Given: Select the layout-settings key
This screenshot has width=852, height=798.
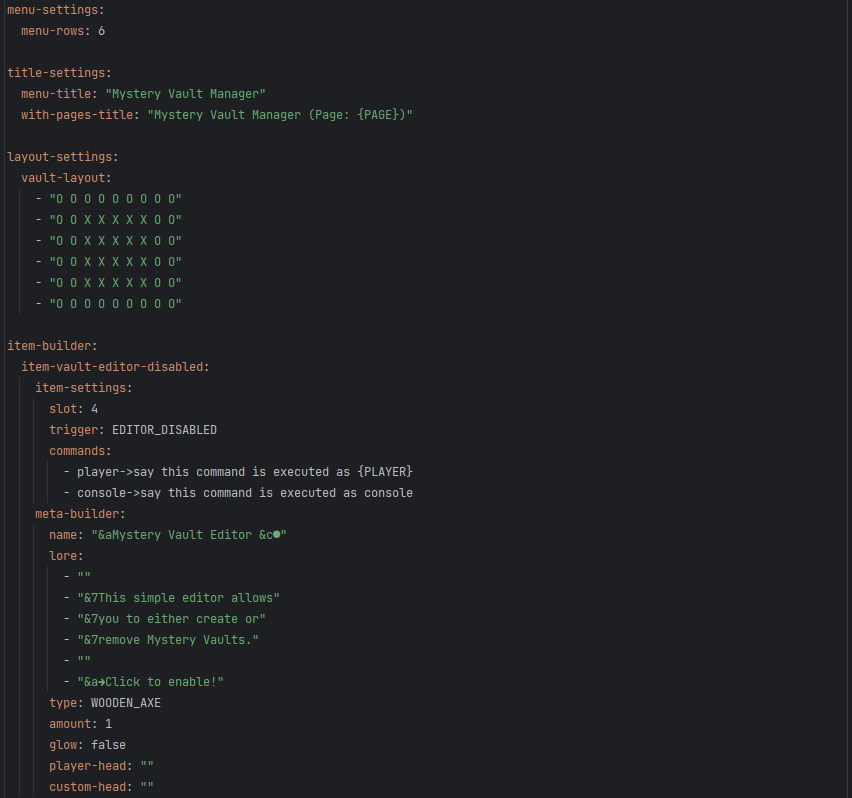Looking at the screenshot, I should pos(59,157).
